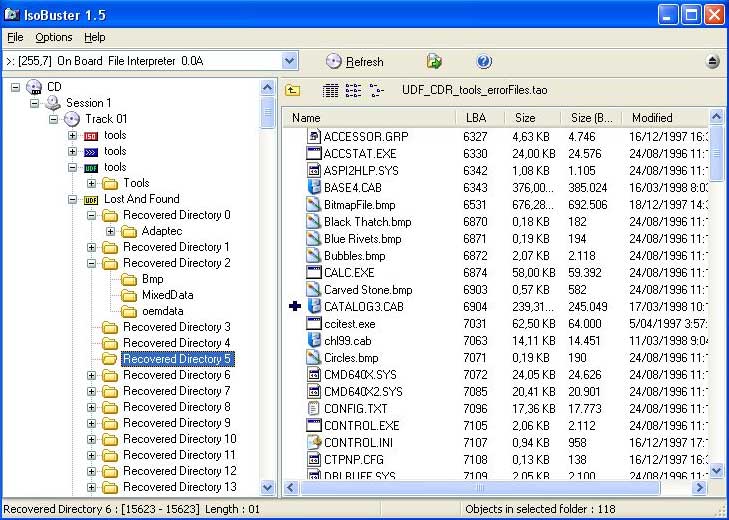Click the file list vertical scrollbar thumb
Screen dimensions: 729x520
click(x=716, y=153)
